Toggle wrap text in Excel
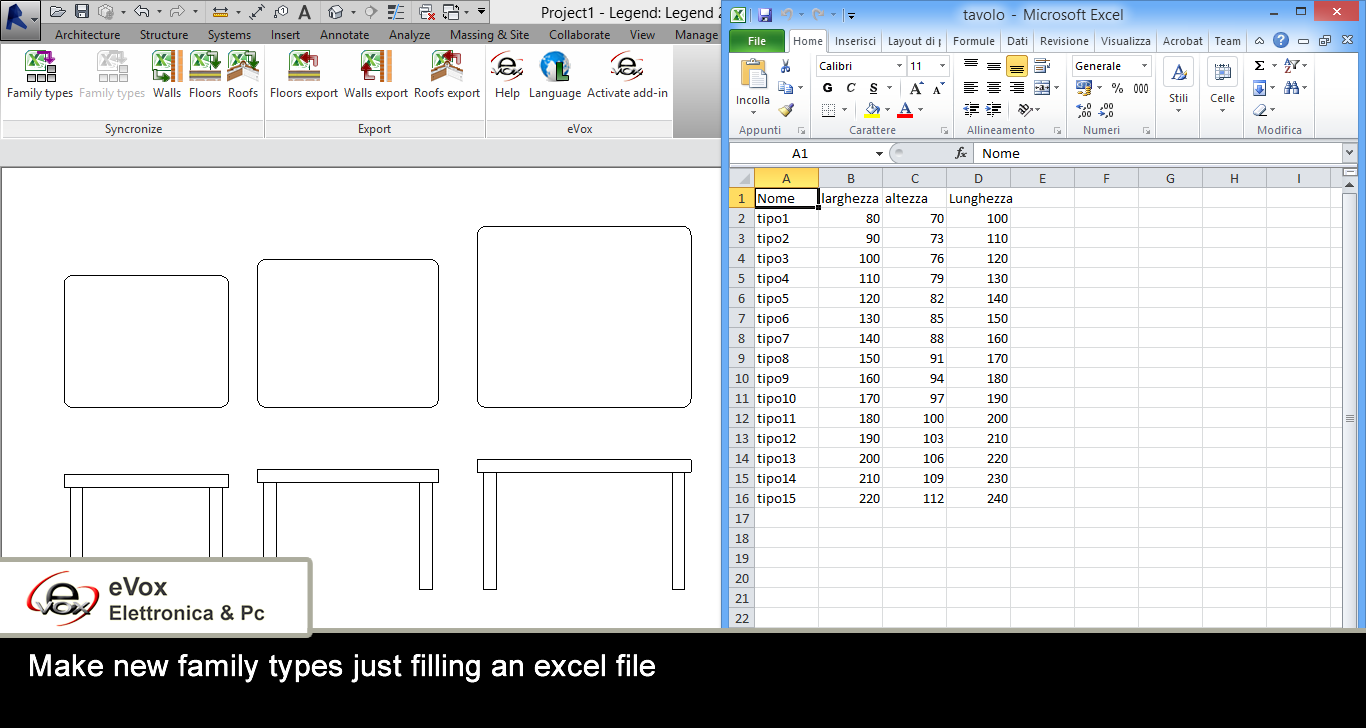The width and height of the screenshot is (1366, 728). [1042, 66]
